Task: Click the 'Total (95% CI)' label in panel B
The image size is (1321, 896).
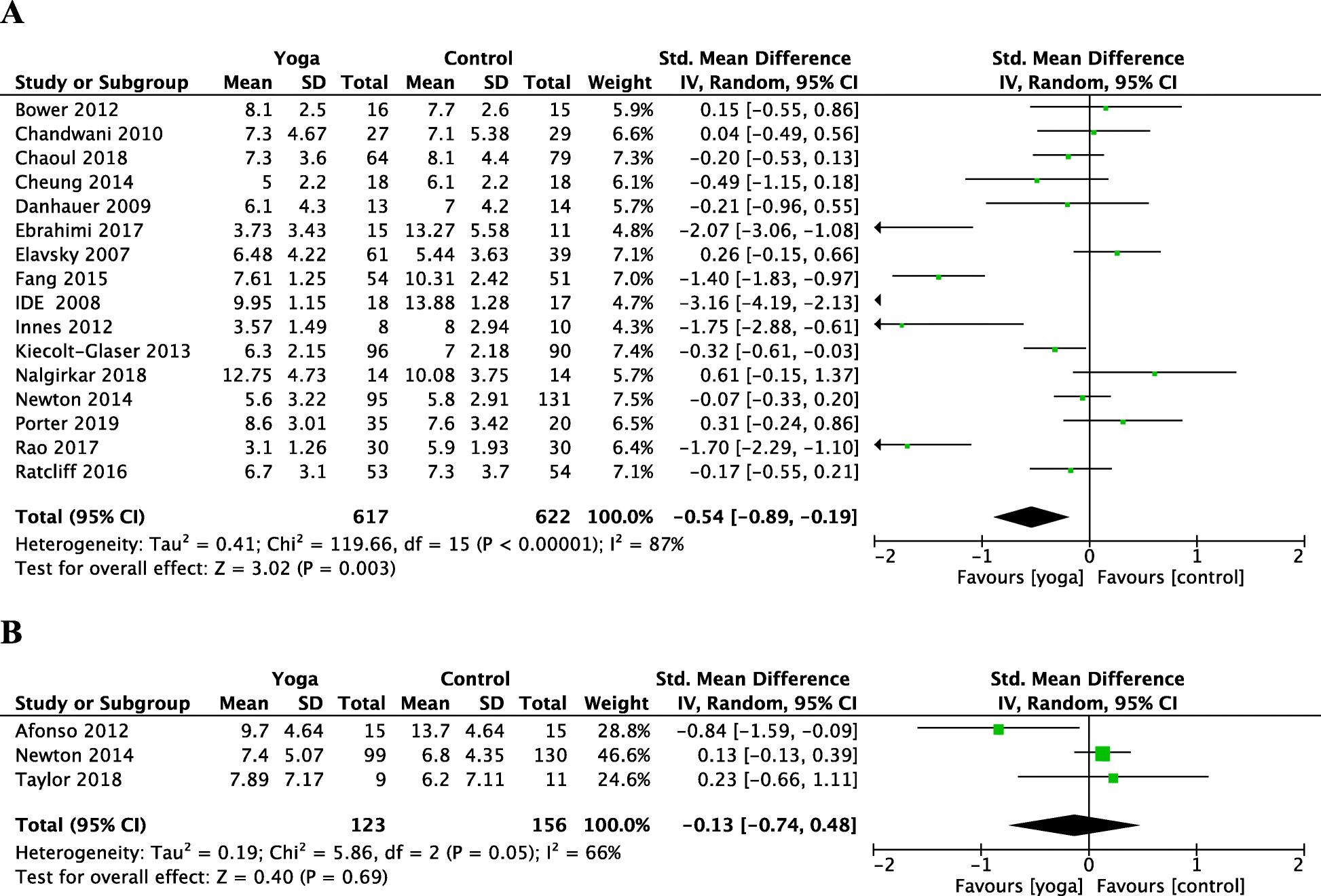Action: [81, 825]
